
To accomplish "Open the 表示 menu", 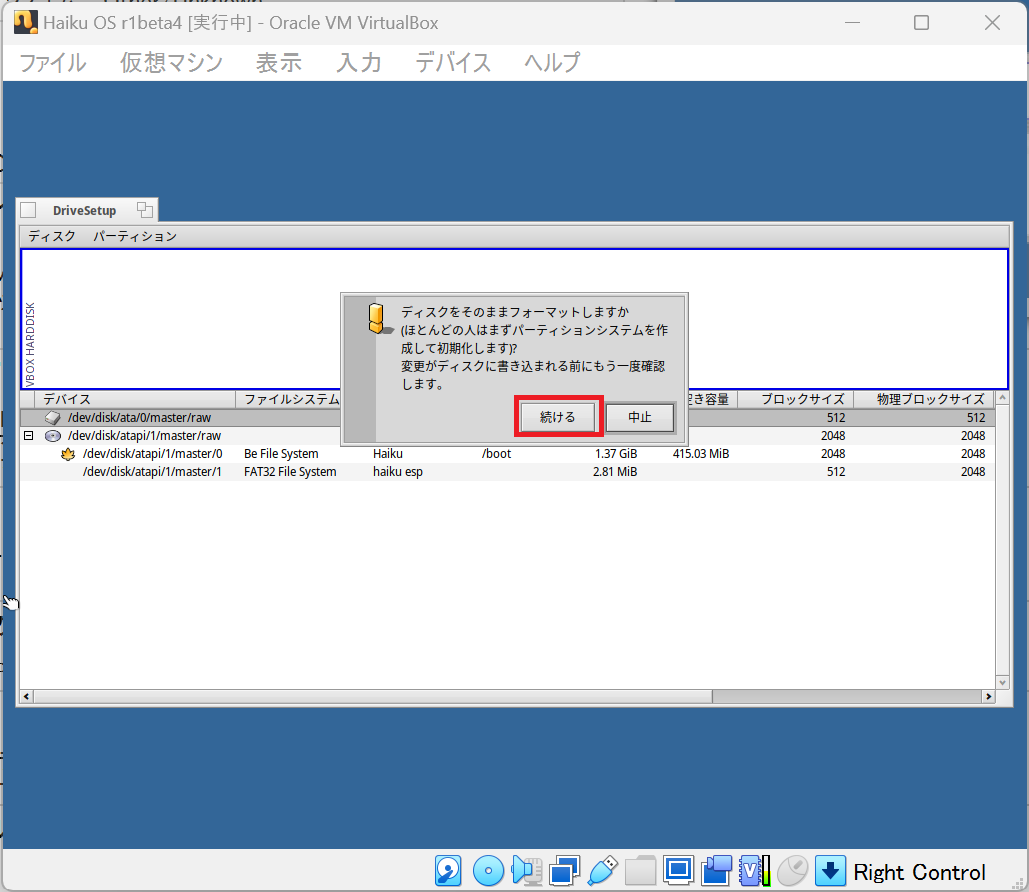I will [x=279, y=63].
